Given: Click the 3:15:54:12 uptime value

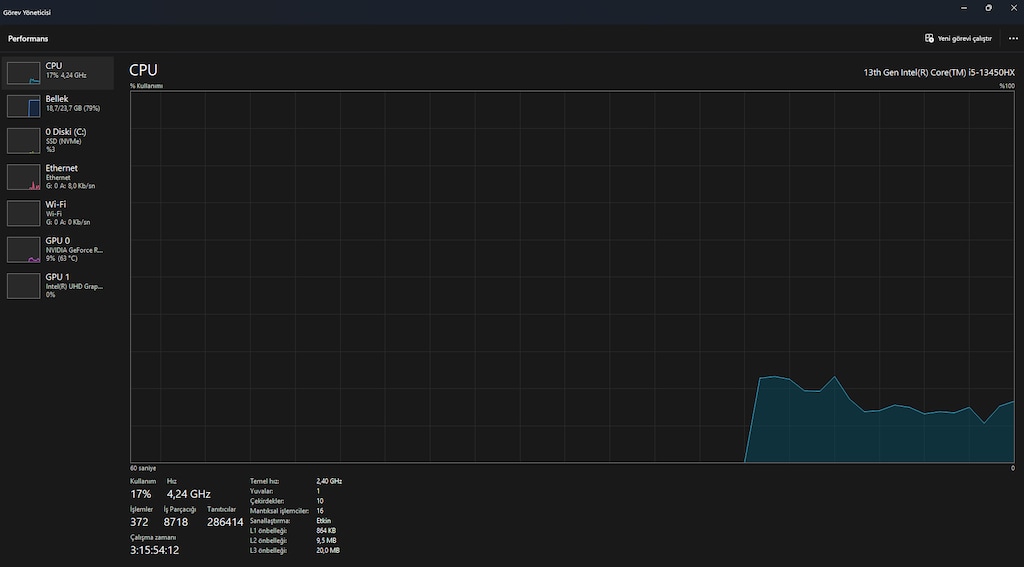Looking at the screenshot, I should tap(154, 550).
